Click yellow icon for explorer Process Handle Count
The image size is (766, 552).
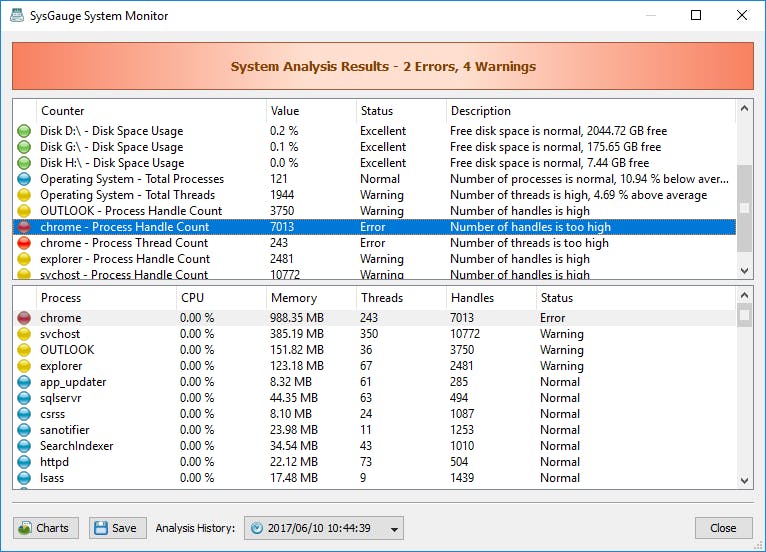24,259
